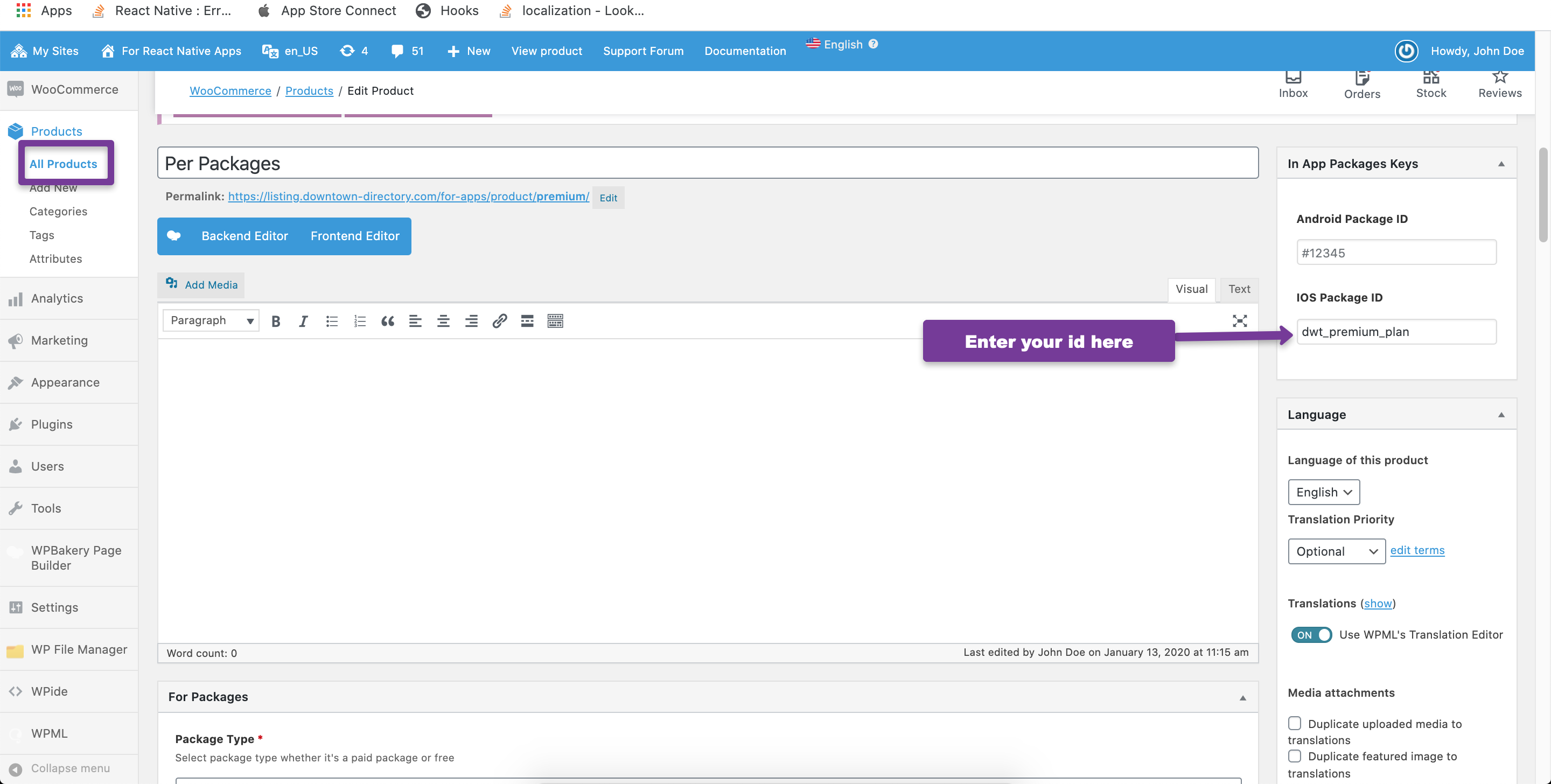Click language help question mark icon
The width and height of the screenshot is (1551, 784).
click(873, 44)
